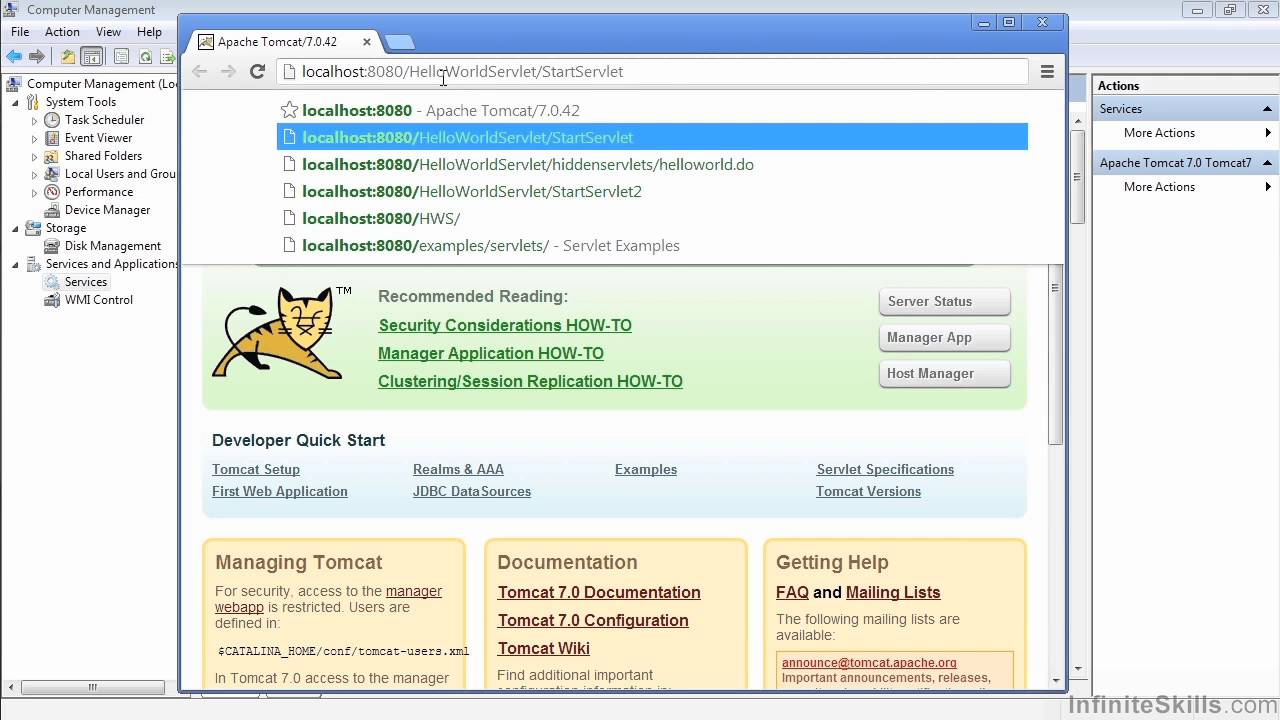Click the Properties toolbar icon in Computer Management
The image size is (1280, 720).
[x=121, y=57]
